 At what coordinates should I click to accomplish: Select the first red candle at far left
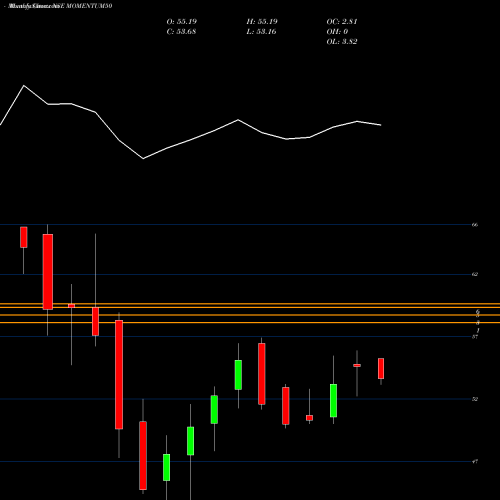coord(24,237)
